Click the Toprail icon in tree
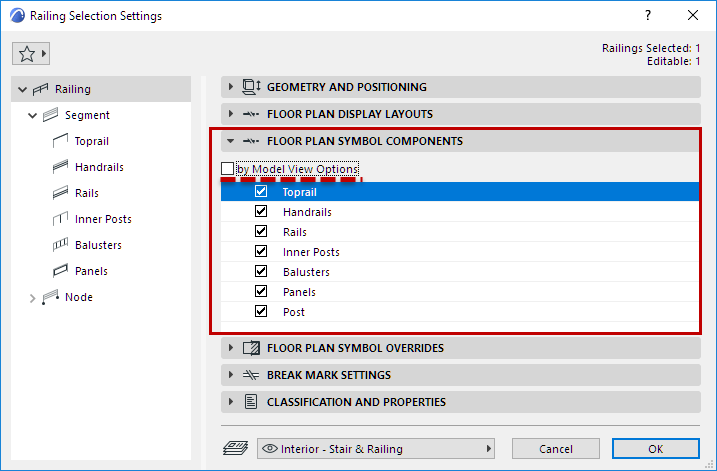 point(58,141)
